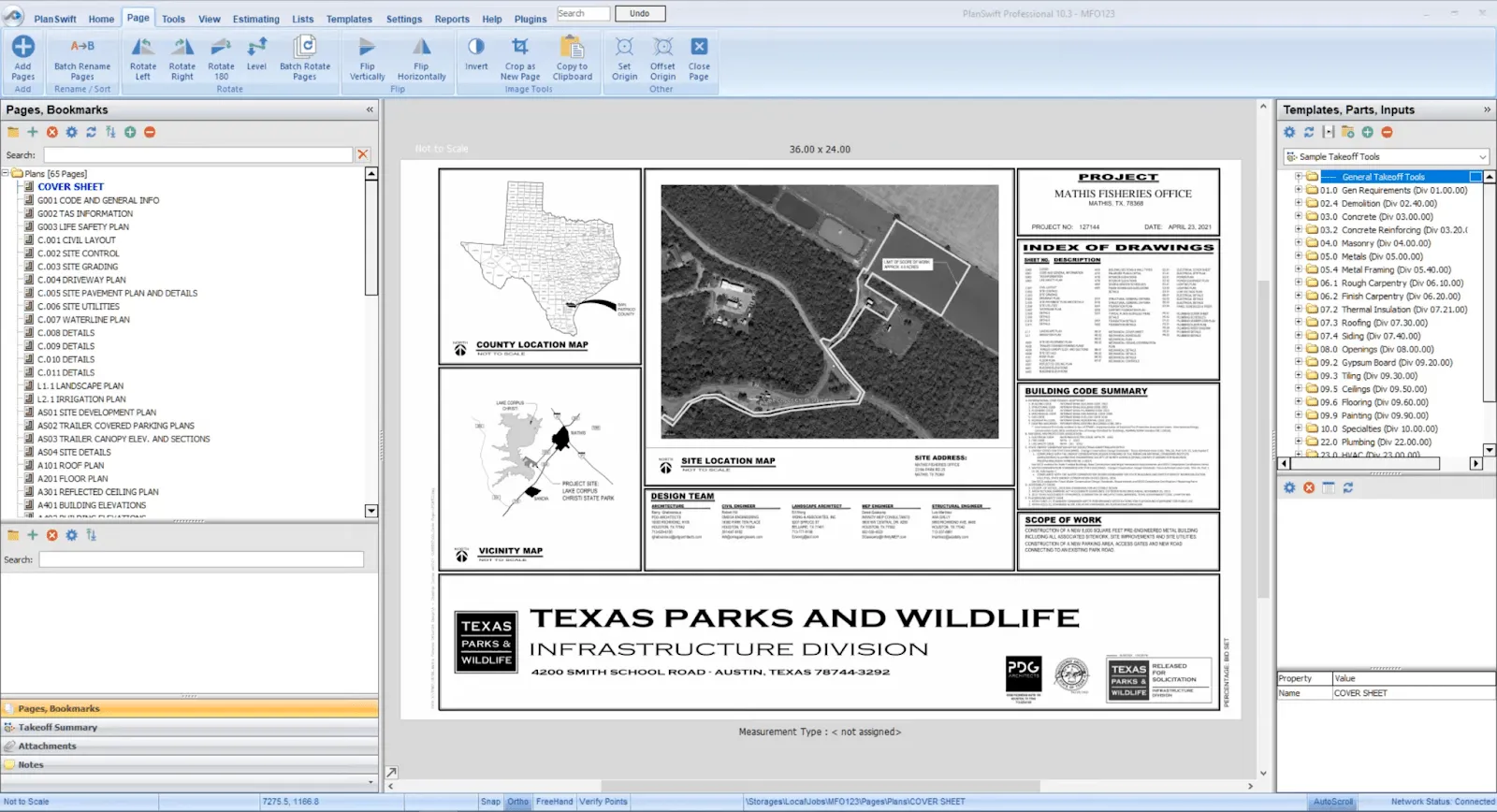
Task: Select the C.004 DRIVEWAY PLAN page
Action: (x=81, y=280)
